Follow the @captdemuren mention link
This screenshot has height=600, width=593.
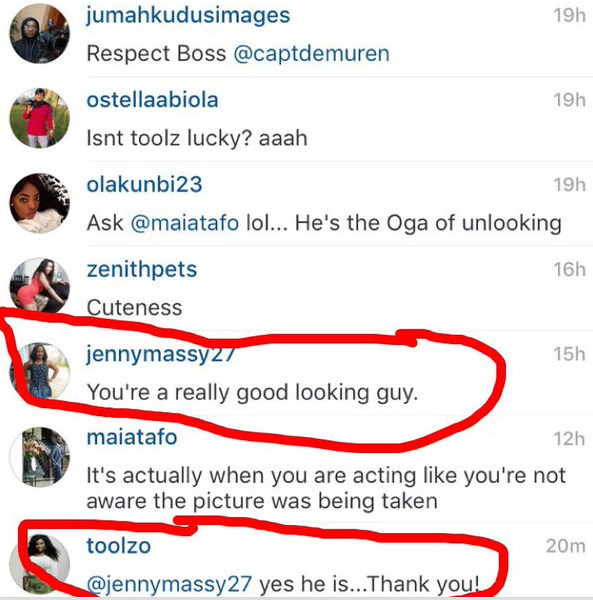(311, 53)
